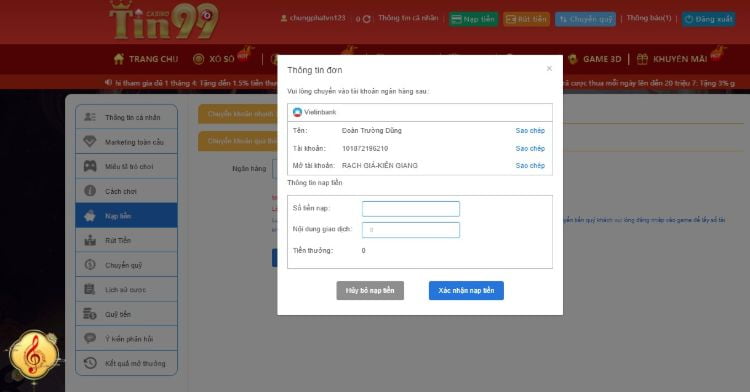Click the speaker announcement icon on ticker
Viewport: 750px width, 392px height.
(109, 83)
